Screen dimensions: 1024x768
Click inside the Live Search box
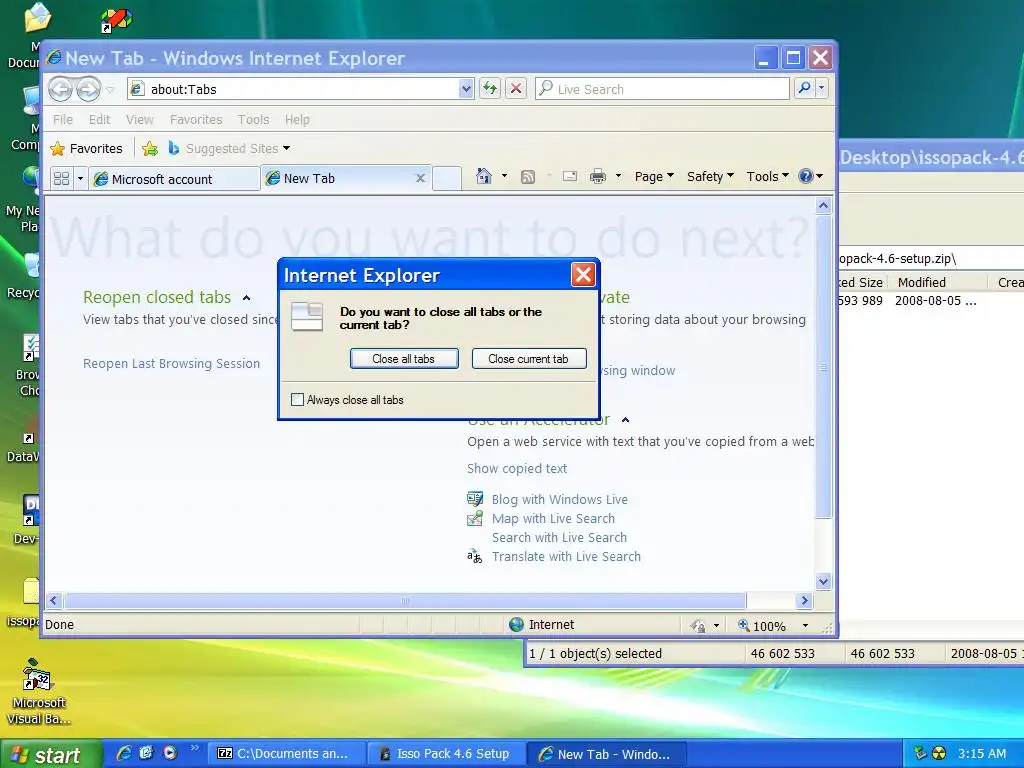[x=662, y=89]
